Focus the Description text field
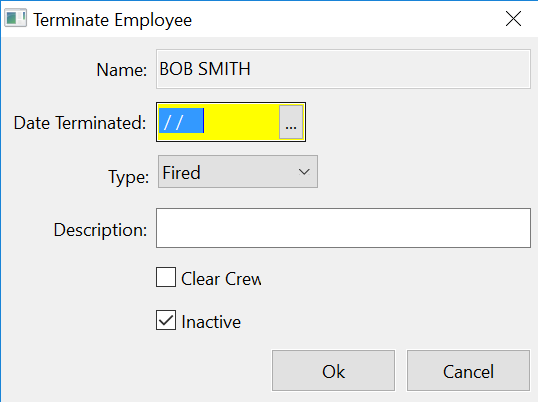The image size is (538, 402). pyautogui.click(x=343, y=228)
